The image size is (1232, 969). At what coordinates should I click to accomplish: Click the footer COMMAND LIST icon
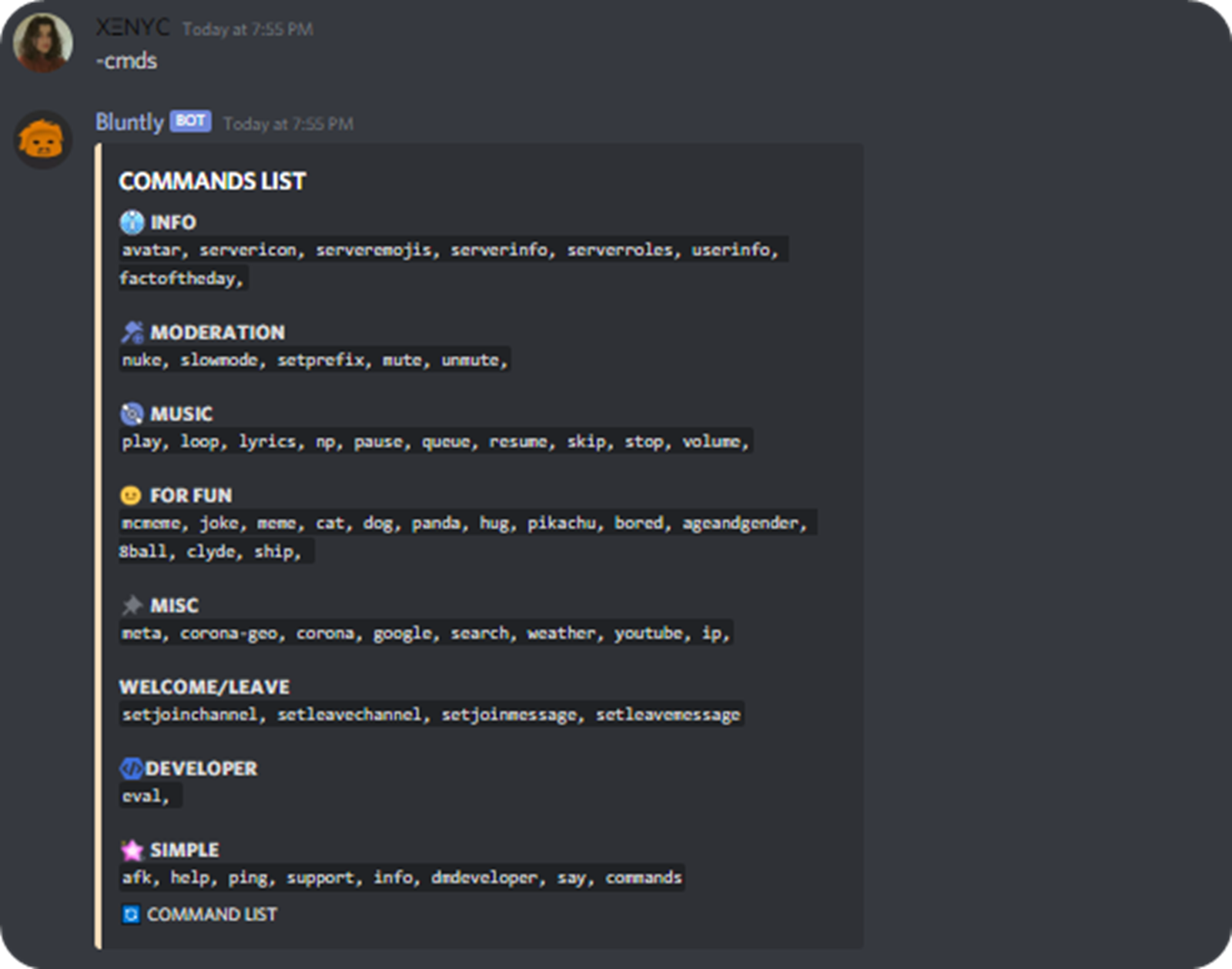(131, 914)
